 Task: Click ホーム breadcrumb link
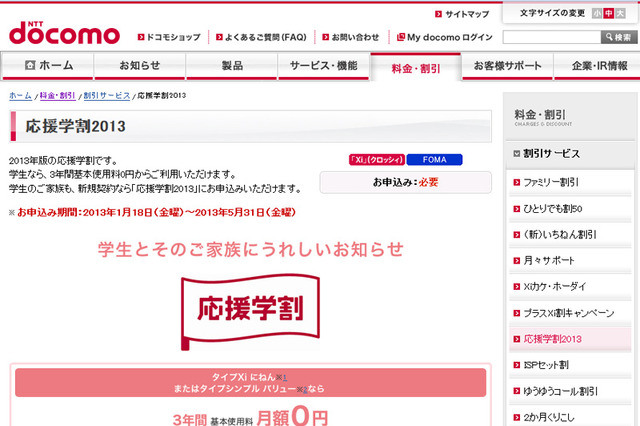tap(20, 96)
